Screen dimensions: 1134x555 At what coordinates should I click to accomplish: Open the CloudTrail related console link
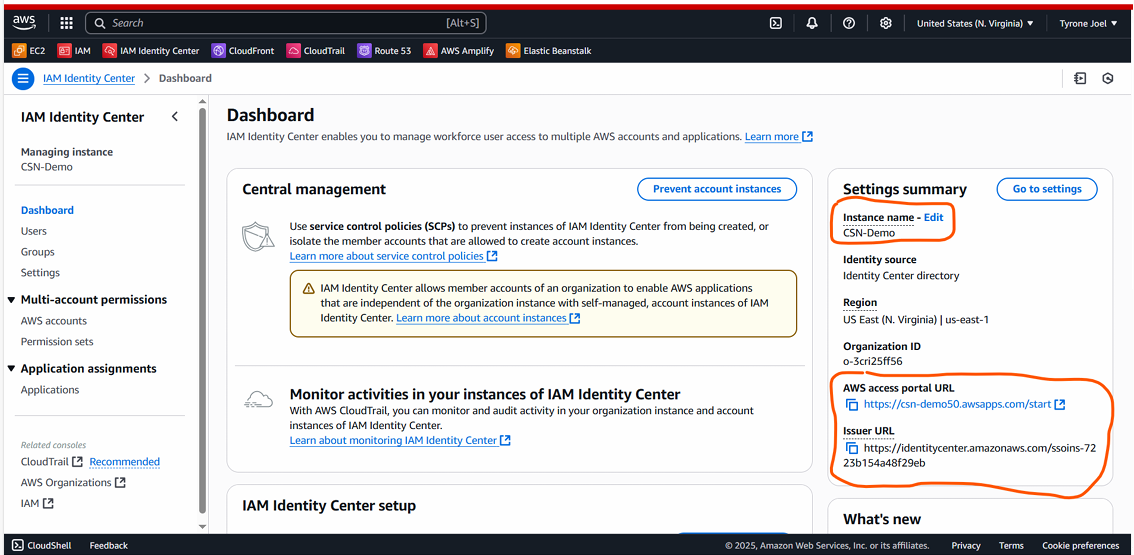coord(52,462)
